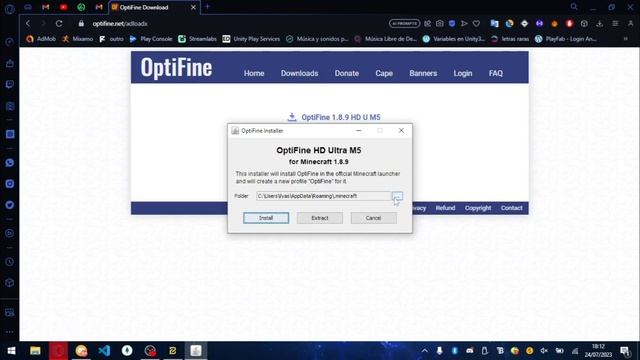Follow the Copyright footer link
Viewport: 640px width, 360px height.
point(478,208)
